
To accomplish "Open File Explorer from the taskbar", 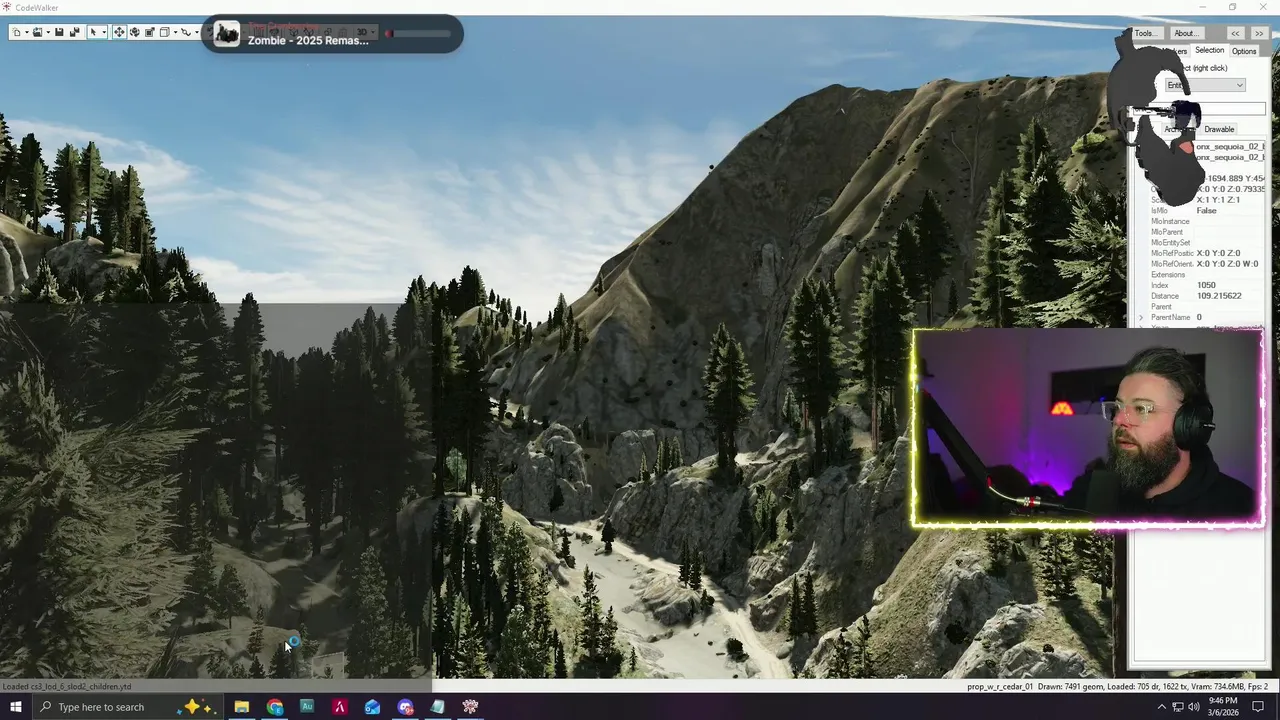I will pyautogui.click(x=241, y=707).
